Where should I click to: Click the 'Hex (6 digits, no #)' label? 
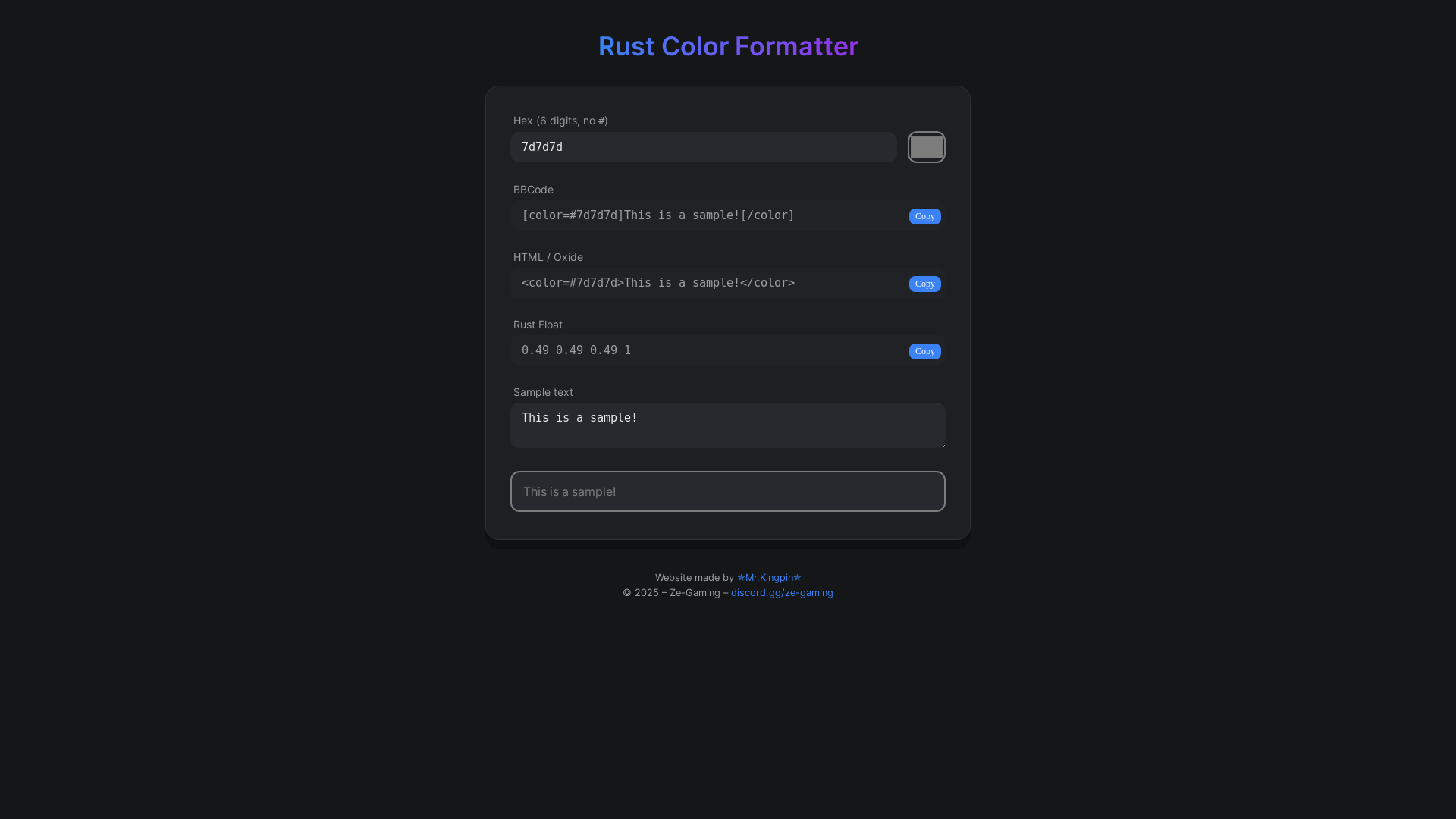click(560, 121)
